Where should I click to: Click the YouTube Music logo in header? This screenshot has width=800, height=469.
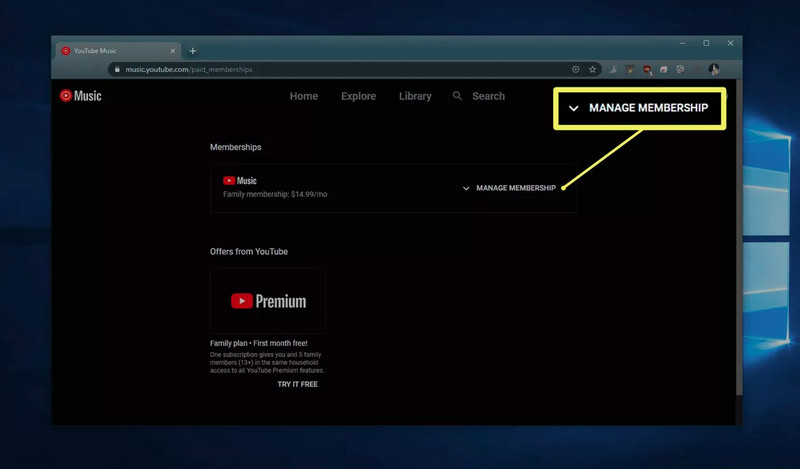(81, 95)
